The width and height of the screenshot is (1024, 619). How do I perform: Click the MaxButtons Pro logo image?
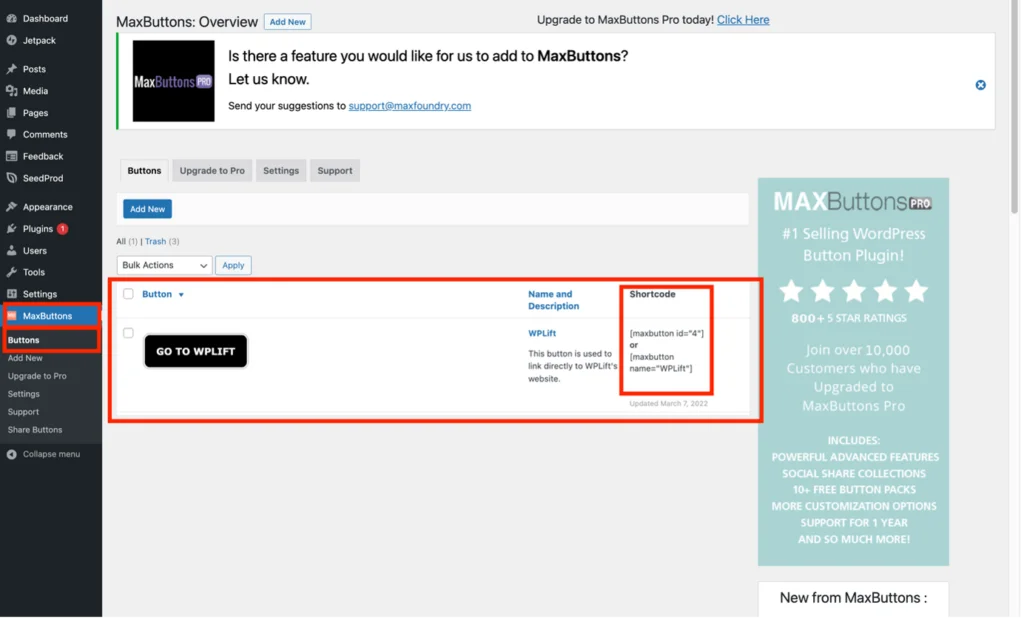pyautogui.click(x=174, y=81)
